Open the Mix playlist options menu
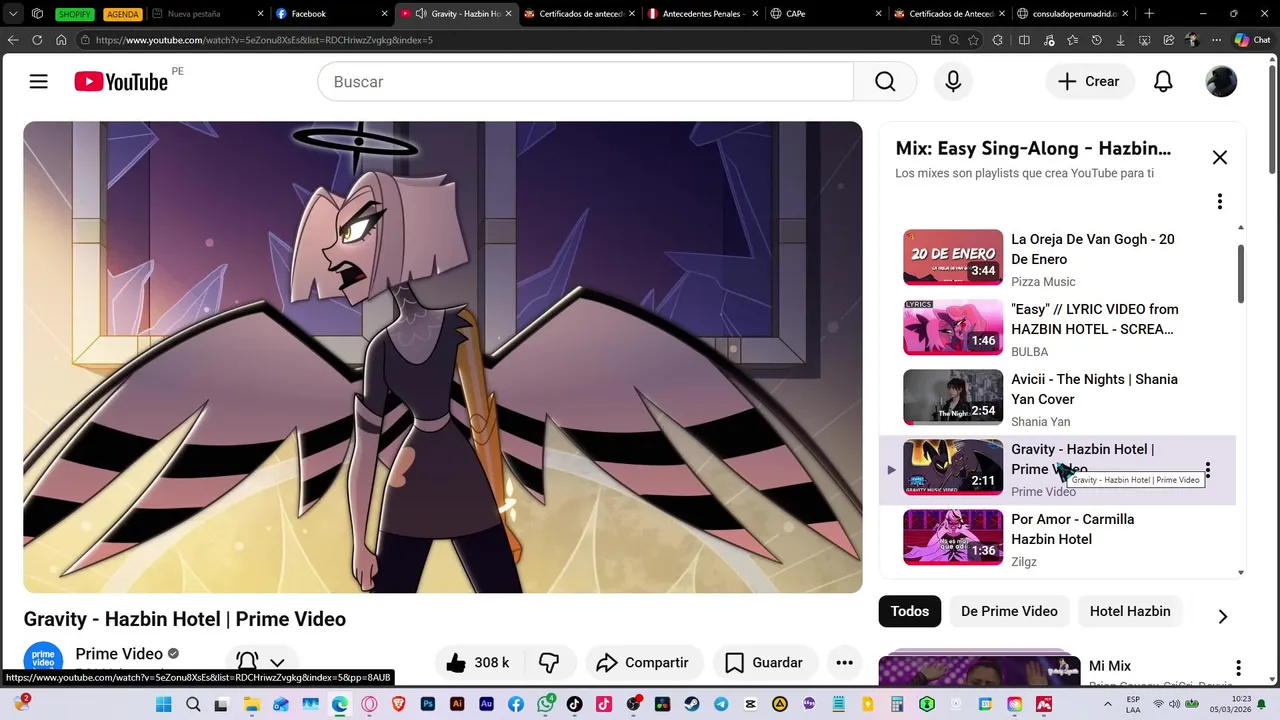The height and width of the screenshot is (720, 1280). [x=1219, y=201]
